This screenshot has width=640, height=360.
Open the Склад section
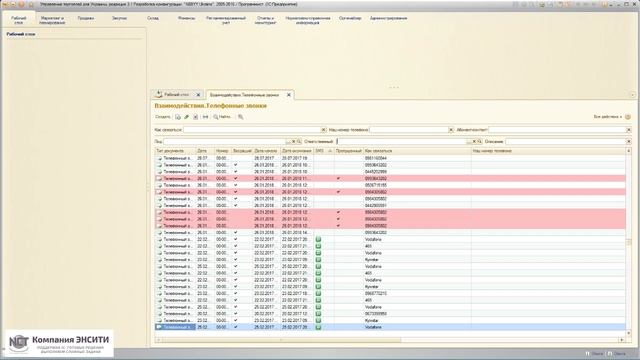click(x=153, y=18)
